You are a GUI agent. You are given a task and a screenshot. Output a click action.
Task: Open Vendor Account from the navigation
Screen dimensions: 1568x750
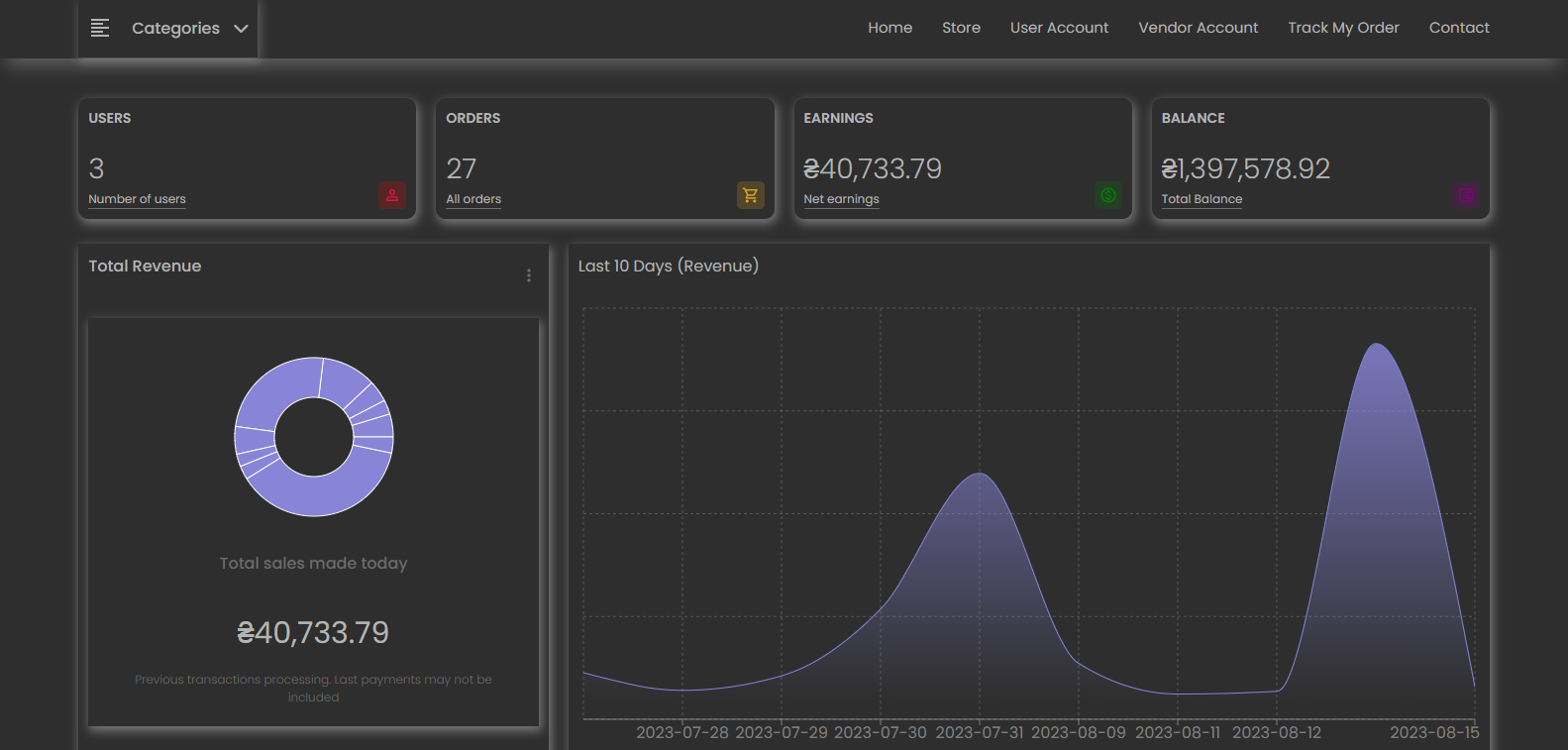[x=1198, y=28]
